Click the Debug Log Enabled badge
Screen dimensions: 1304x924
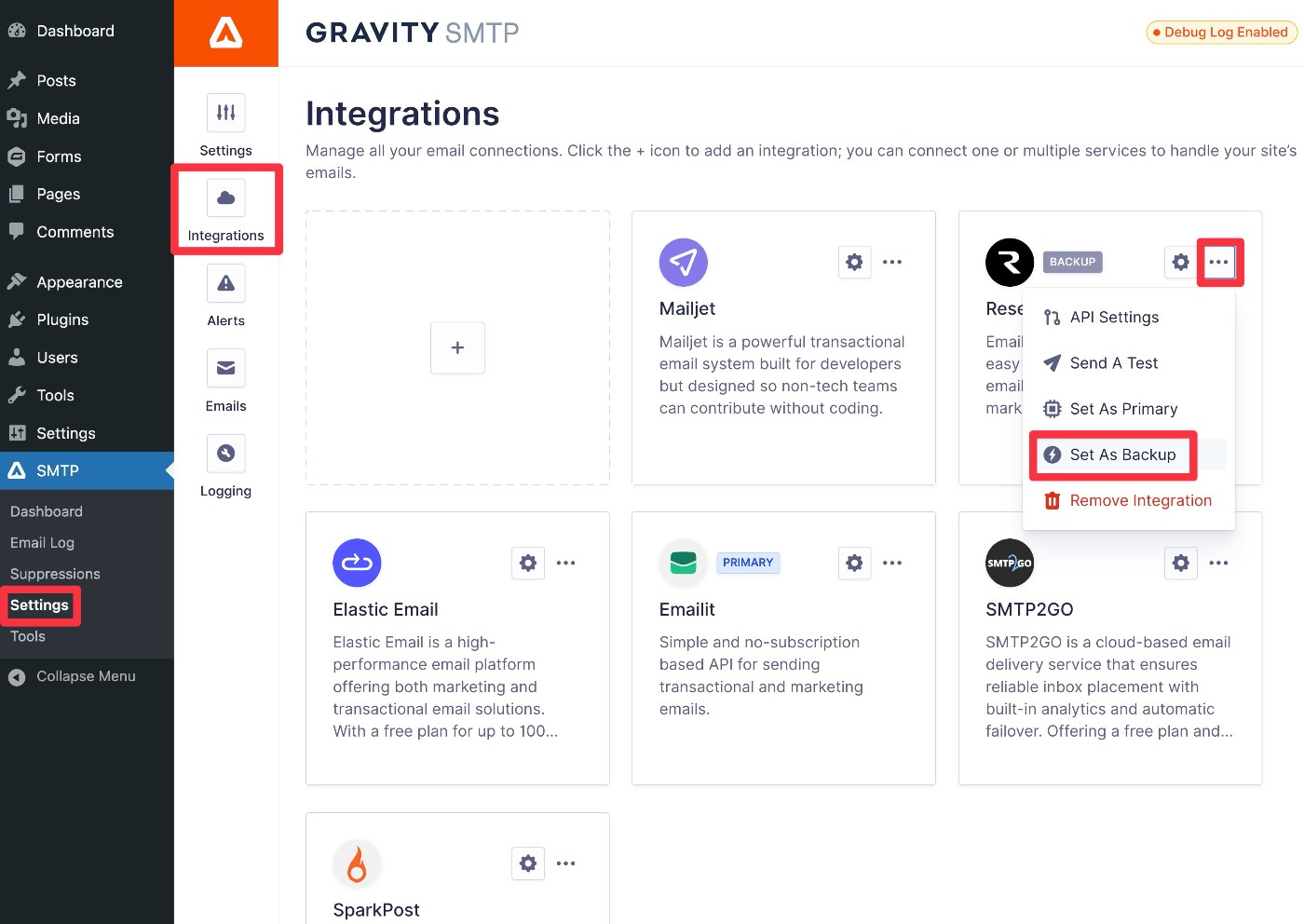coord(1220,33)
